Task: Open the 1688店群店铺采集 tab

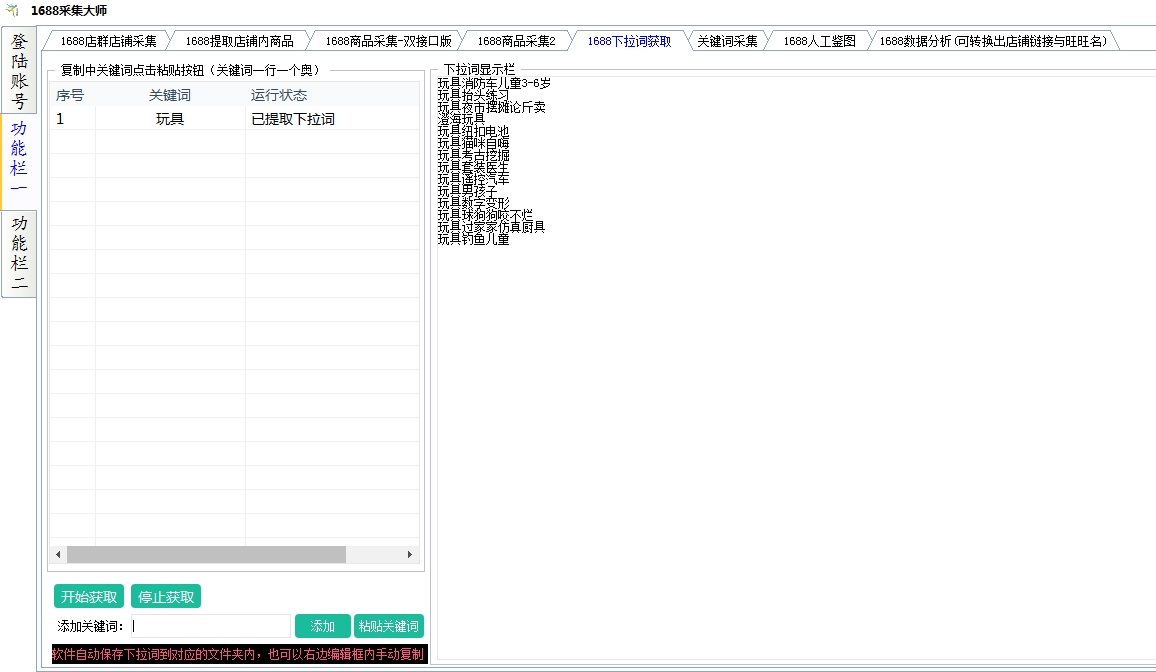Action: [108, 41]
